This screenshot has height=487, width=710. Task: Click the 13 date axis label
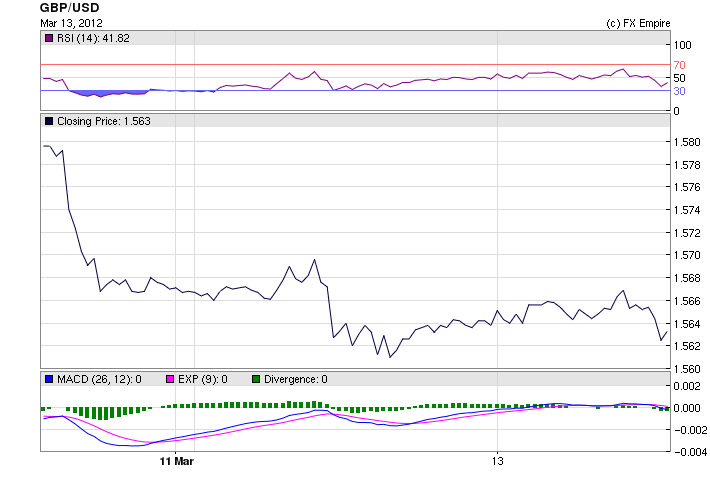(497, 461)
